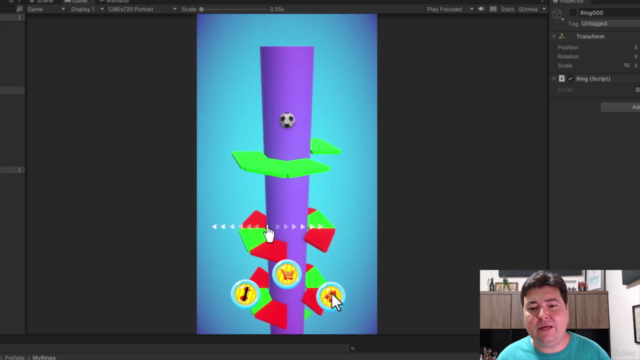This screenshot has height=360, width=640.
Task: Open the Gizmos dropdown arrow
Action: pos(544,9)
